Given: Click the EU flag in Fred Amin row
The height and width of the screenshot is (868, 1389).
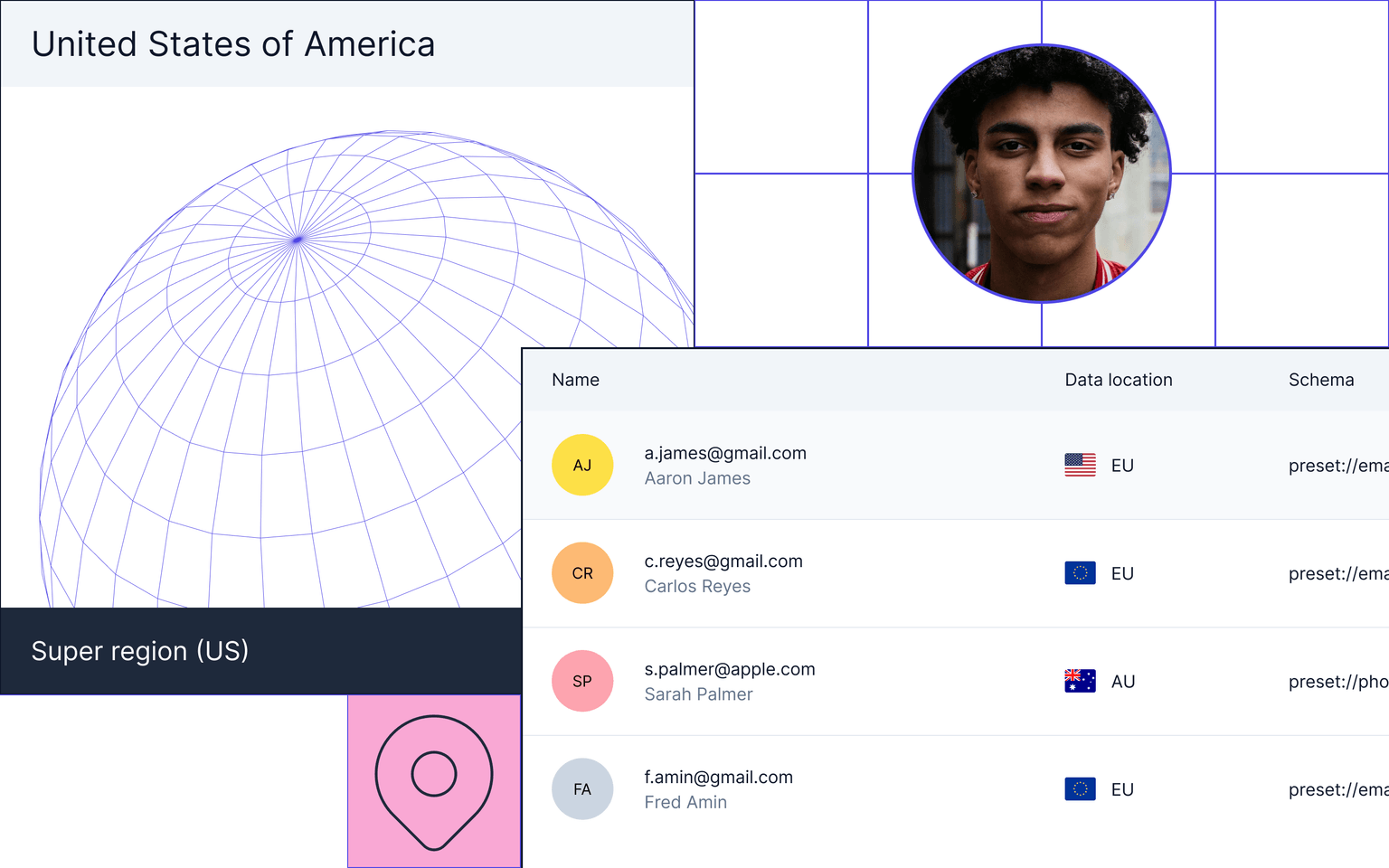Looking at the screenshot, I should [1080, 789].
